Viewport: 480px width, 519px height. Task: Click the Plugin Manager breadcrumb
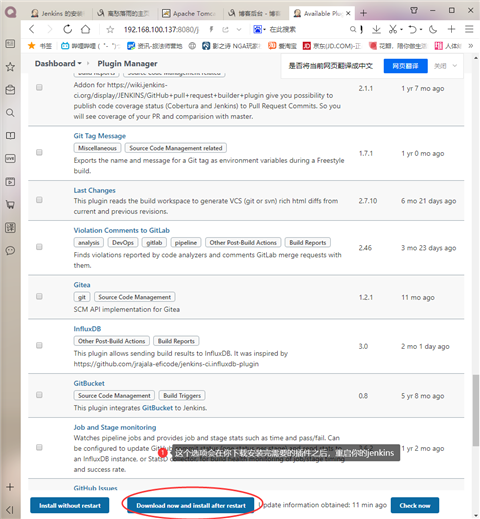click(x=127, y=63)
